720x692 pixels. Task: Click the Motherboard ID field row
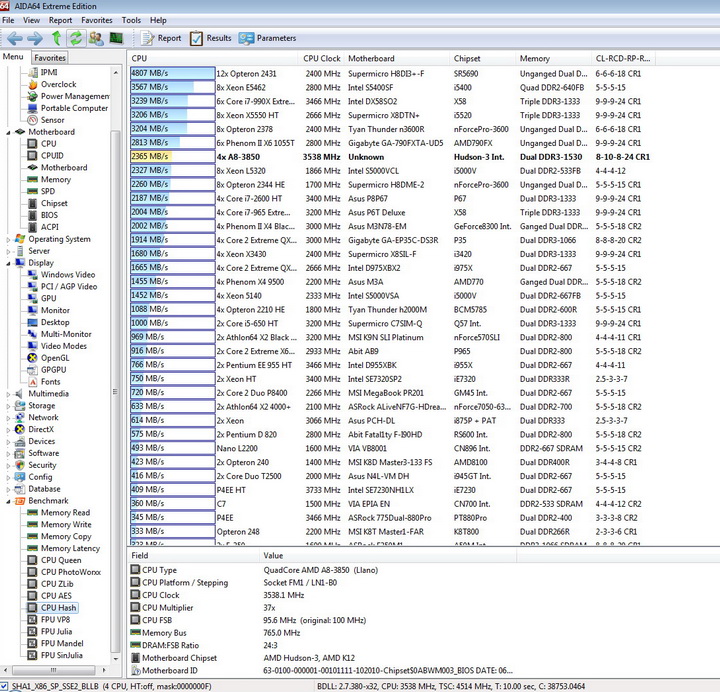point(321,670)
